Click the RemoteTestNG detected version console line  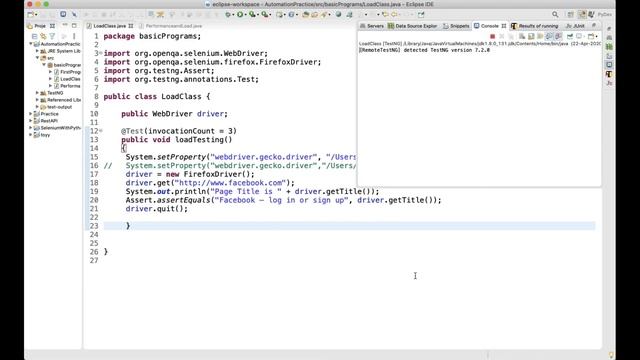pyautogui.click(x=424, y=50)
